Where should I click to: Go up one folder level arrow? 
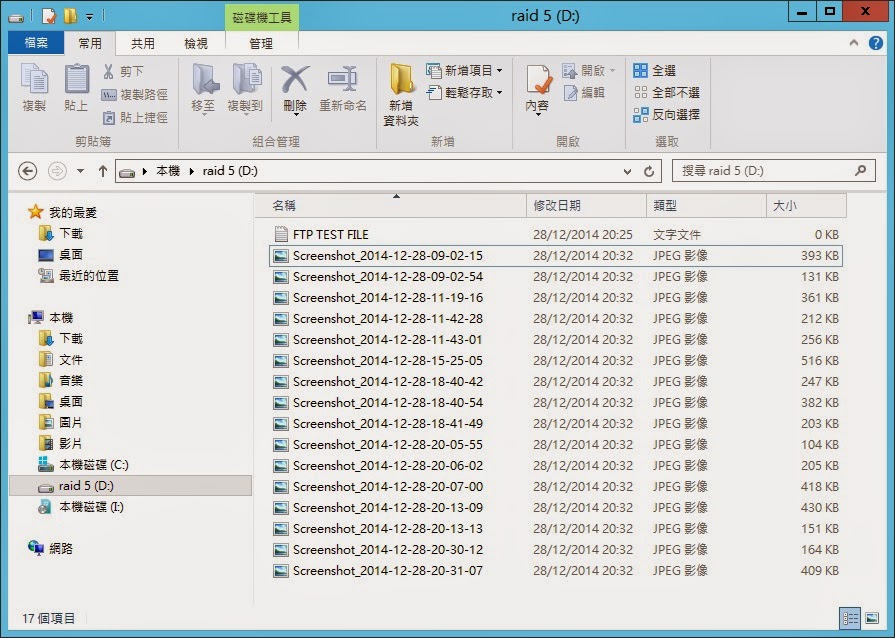pyautogui.click(x=103, y=171)
